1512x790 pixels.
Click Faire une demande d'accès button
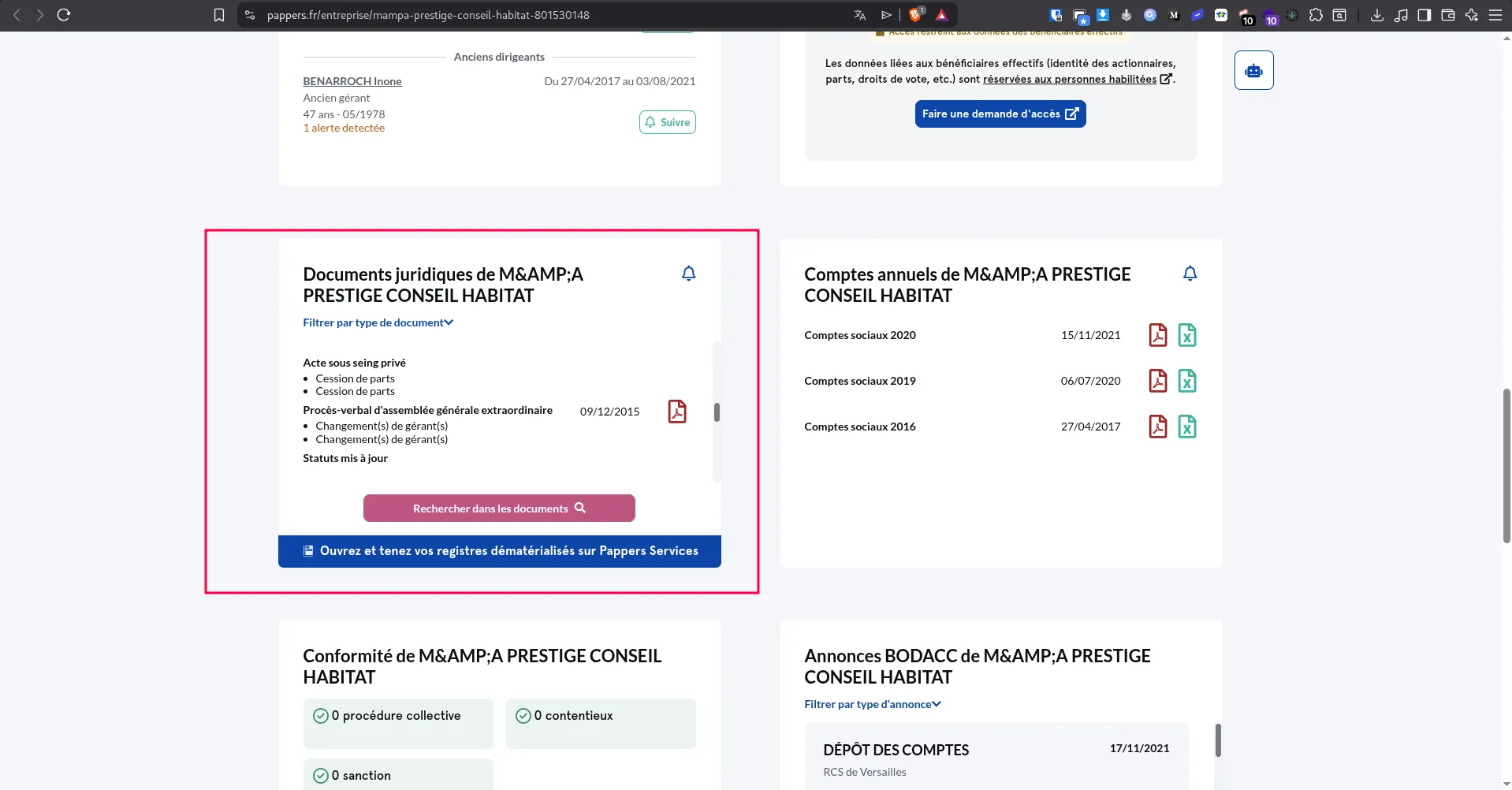1000,114
